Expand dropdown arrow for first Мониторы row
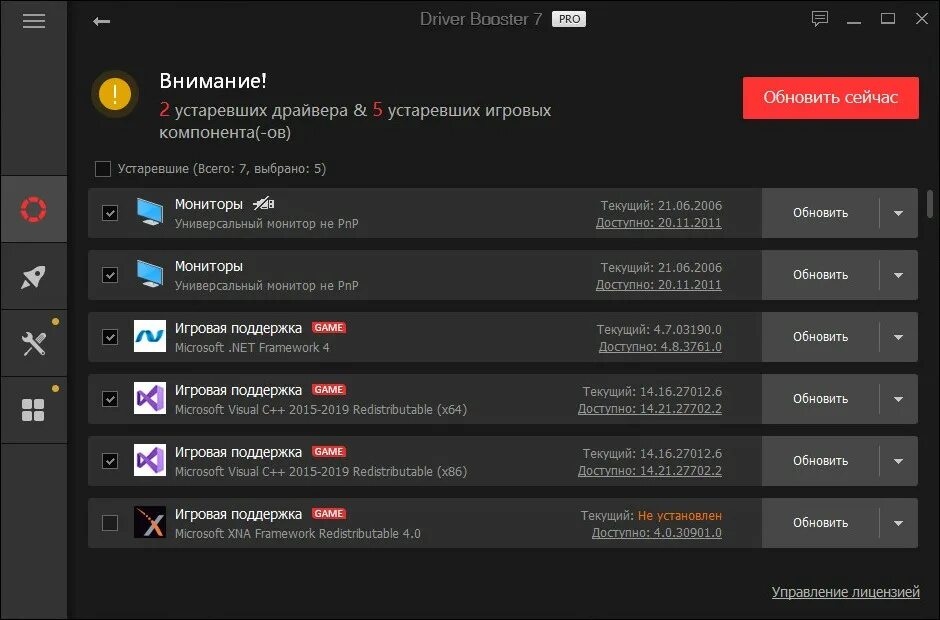Screen dimensions: 940x620 coord(898,213)
